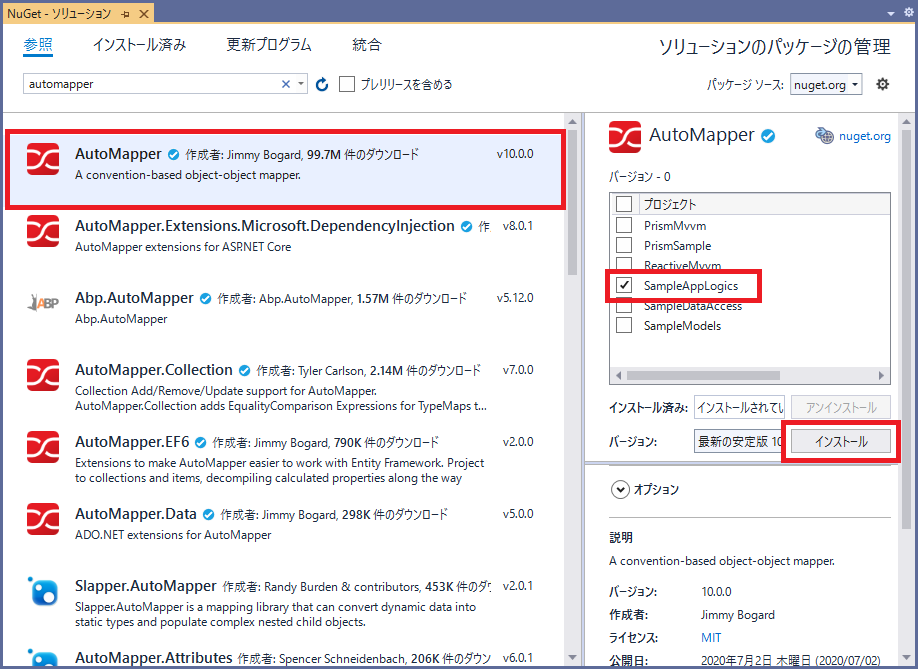Open the search box history dropdown arrow

(x=300, y=84)
